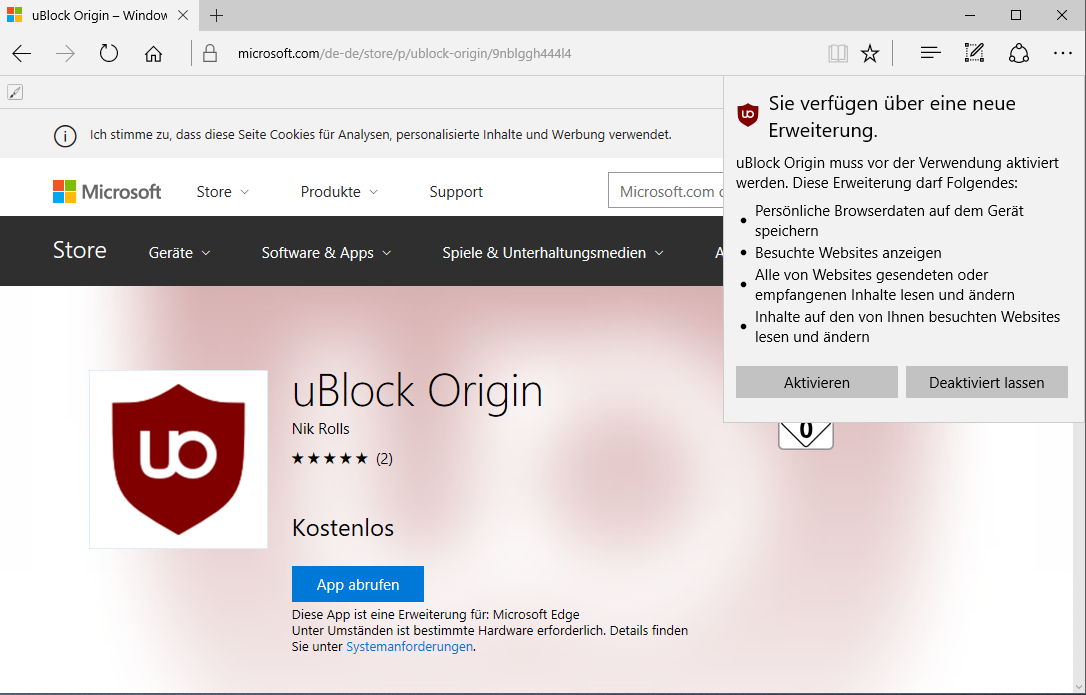The width and height of the screenshot is (1086, 695).
Task: Click the Store heading in dark bar
Action: [80, 250]
